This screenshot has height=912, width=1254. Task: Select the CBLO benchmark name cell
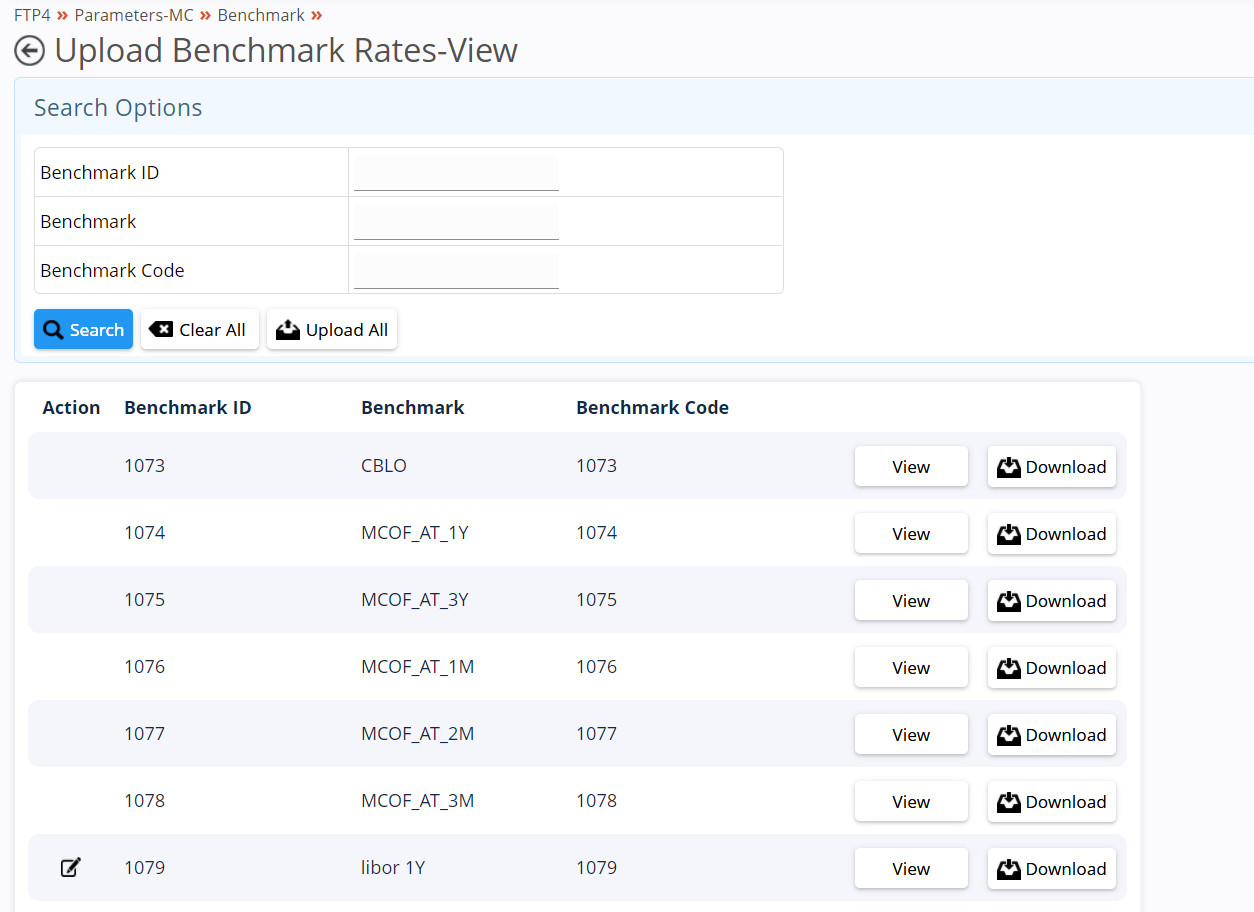tap(384, 465)
